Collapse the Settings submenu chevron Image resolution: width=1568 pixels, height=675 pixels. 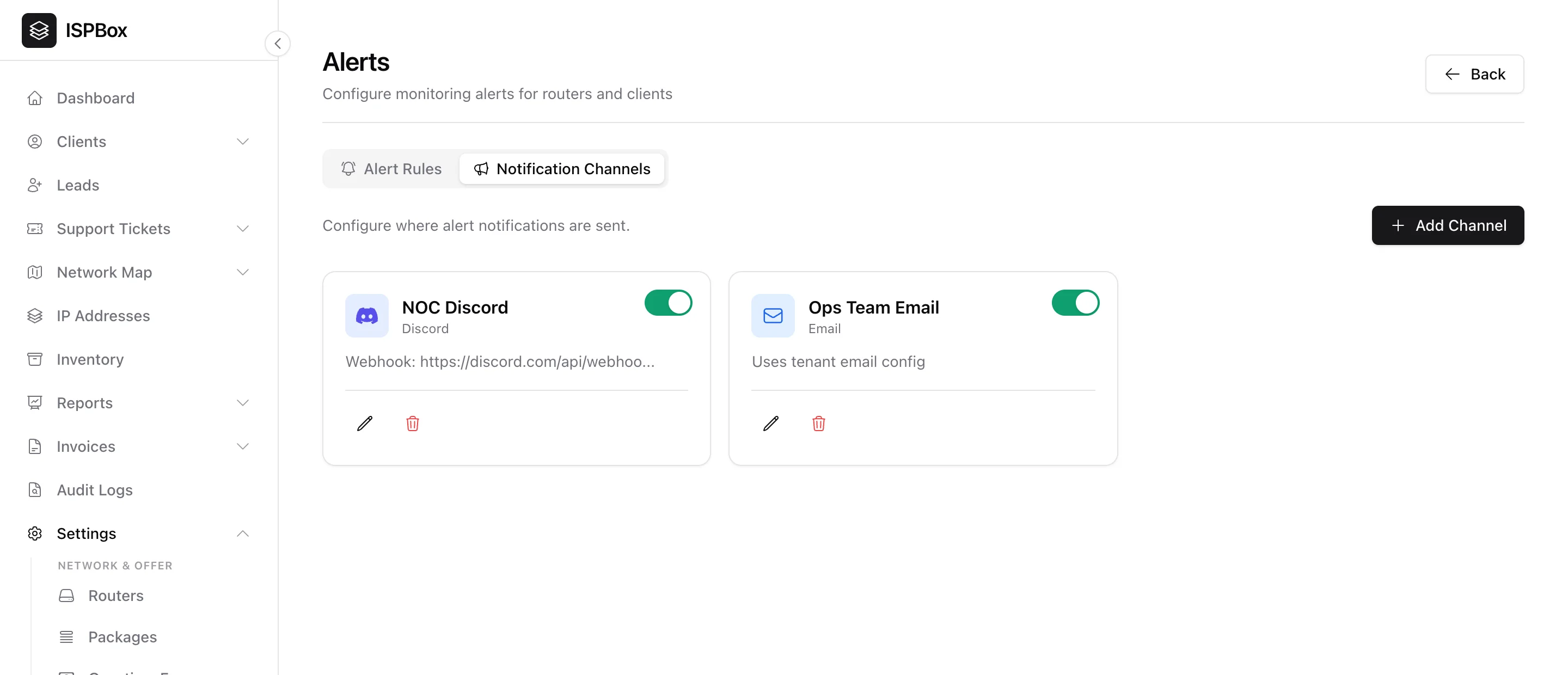[243, 533]
